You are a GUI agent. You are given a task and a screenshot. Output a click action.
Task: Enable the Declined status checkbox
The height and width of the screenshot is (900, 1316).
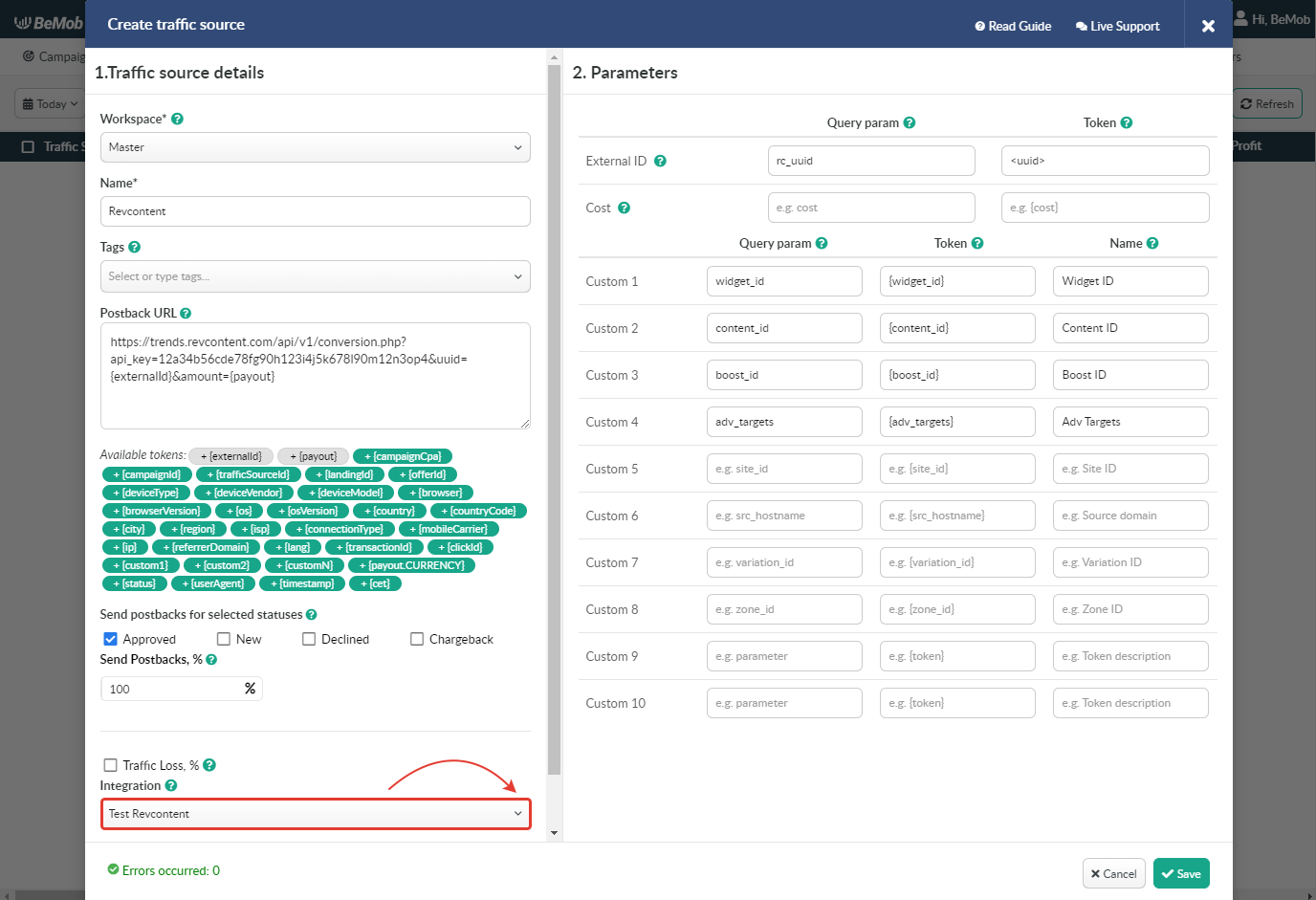click(x=309, y=639)
